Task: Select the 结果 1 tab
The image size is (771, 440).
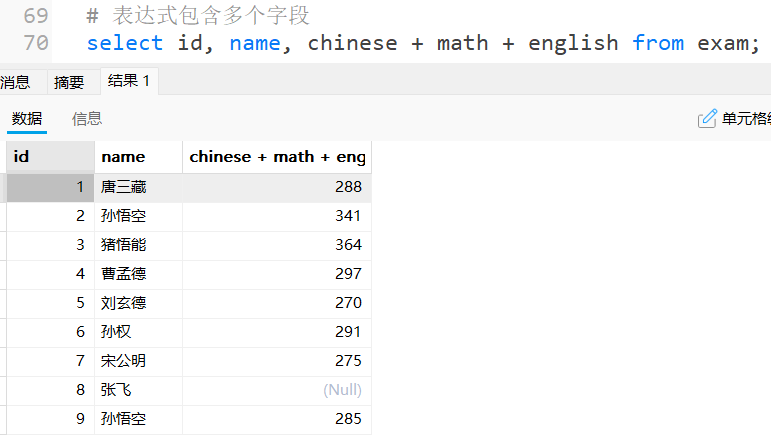Action: click(x=129, y=81)
